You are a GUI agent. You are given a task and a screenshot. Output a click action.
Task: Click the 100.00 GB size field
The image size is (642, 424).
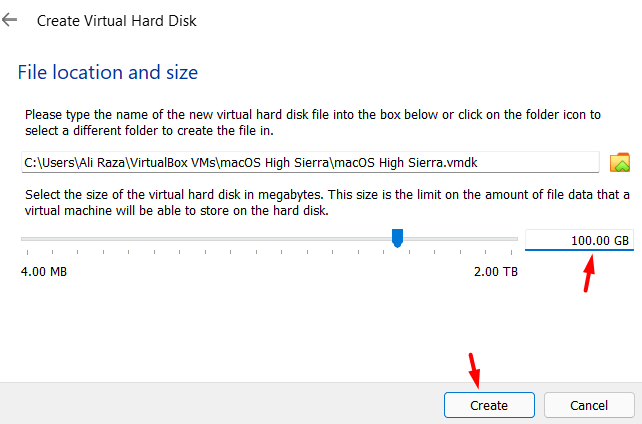[579, 240]
